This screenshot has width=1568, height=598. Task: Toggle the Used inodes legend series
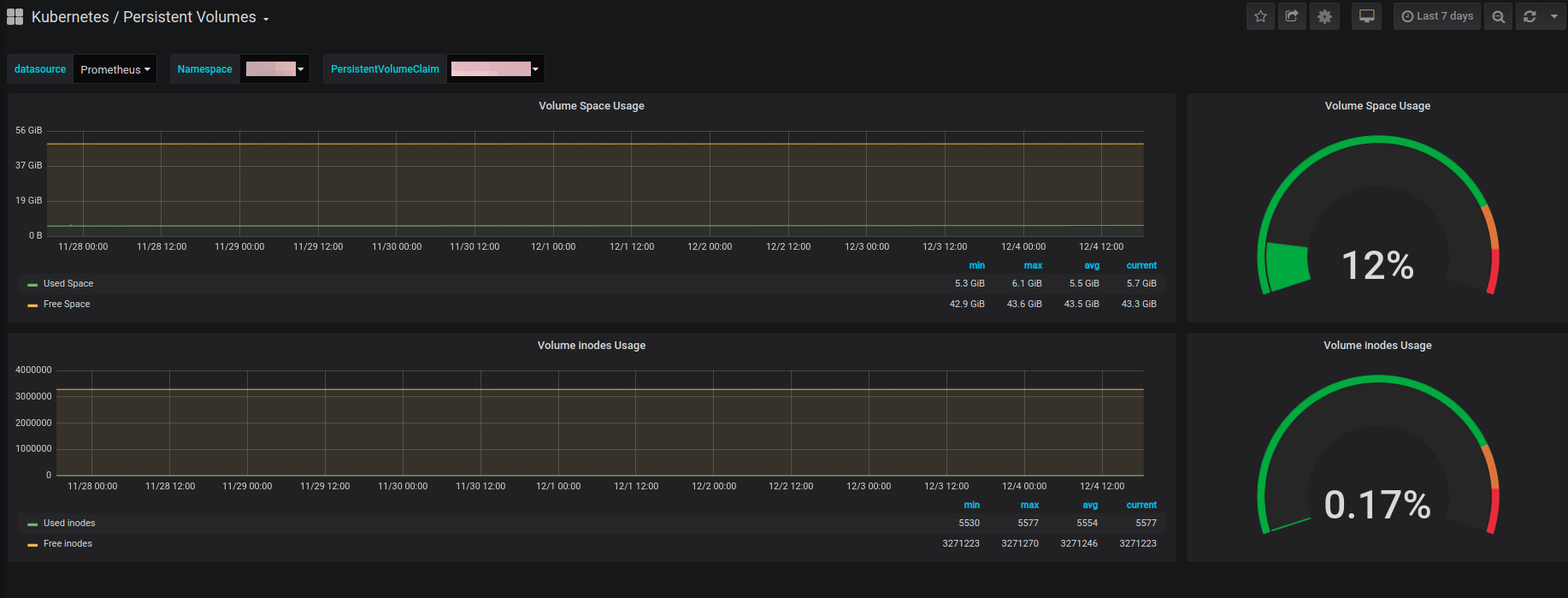(x=69, y=523)
